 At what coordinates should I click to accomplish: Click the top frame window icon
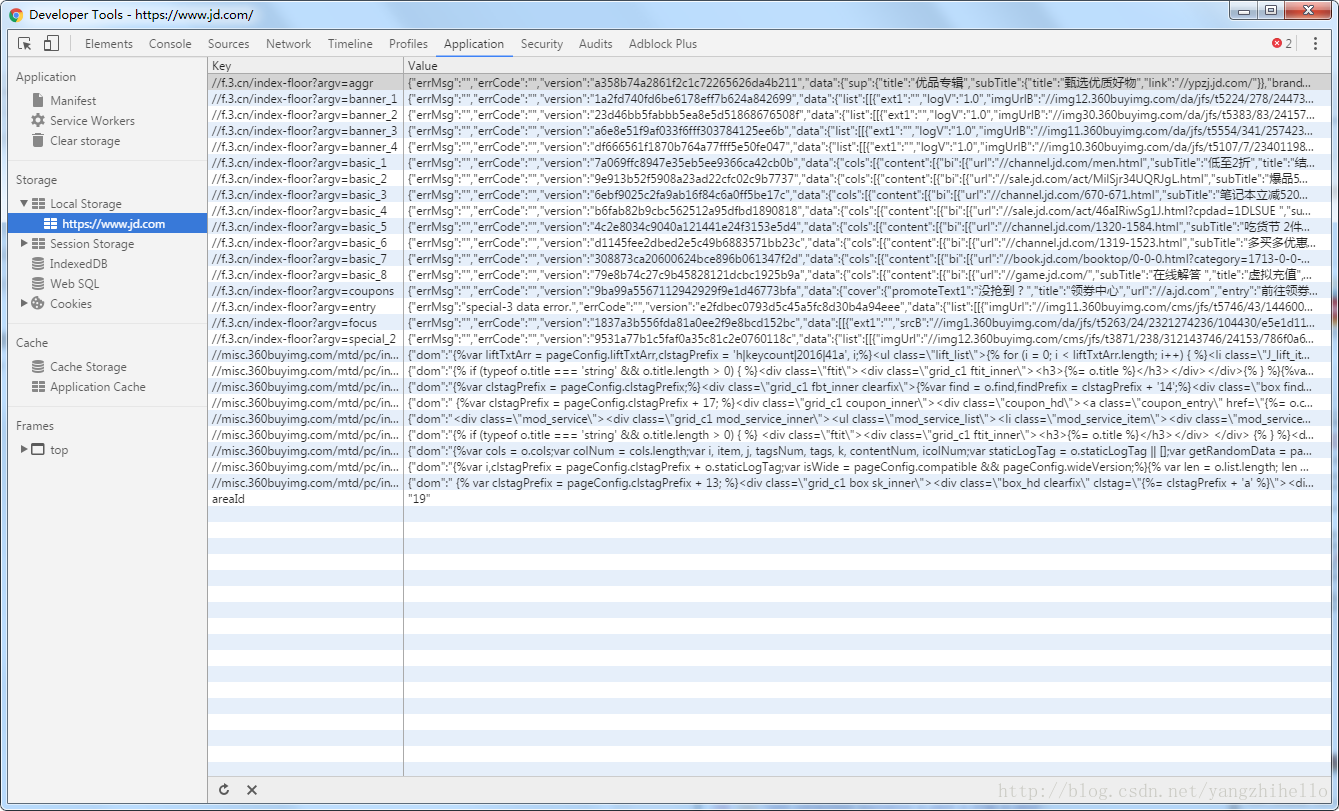pos(38,450)
